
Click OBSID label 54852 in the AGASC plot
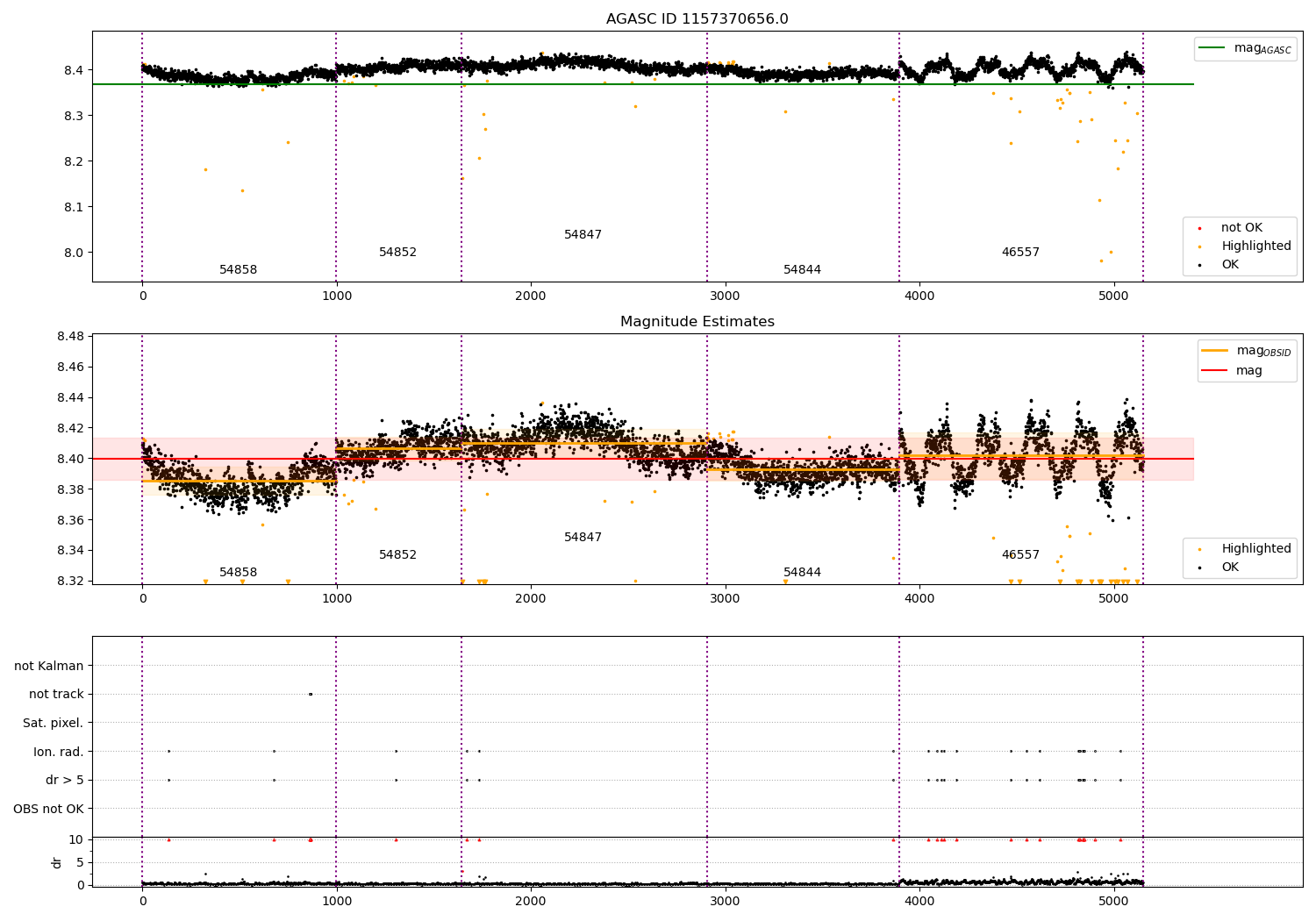click(x=397, y=253)
